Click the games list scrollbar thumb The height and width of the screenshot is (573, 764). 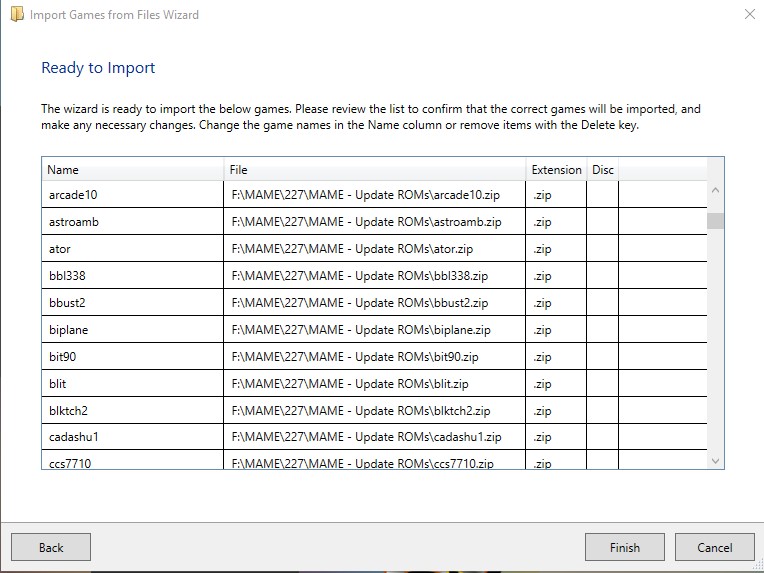(x=715, y=221)
